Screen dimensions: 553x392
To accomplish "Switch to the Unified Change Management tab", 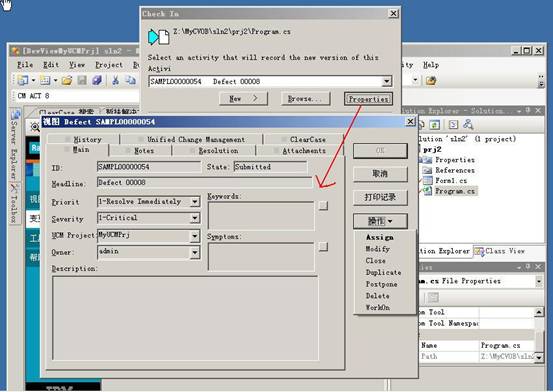I will click(x=192, y=139).
